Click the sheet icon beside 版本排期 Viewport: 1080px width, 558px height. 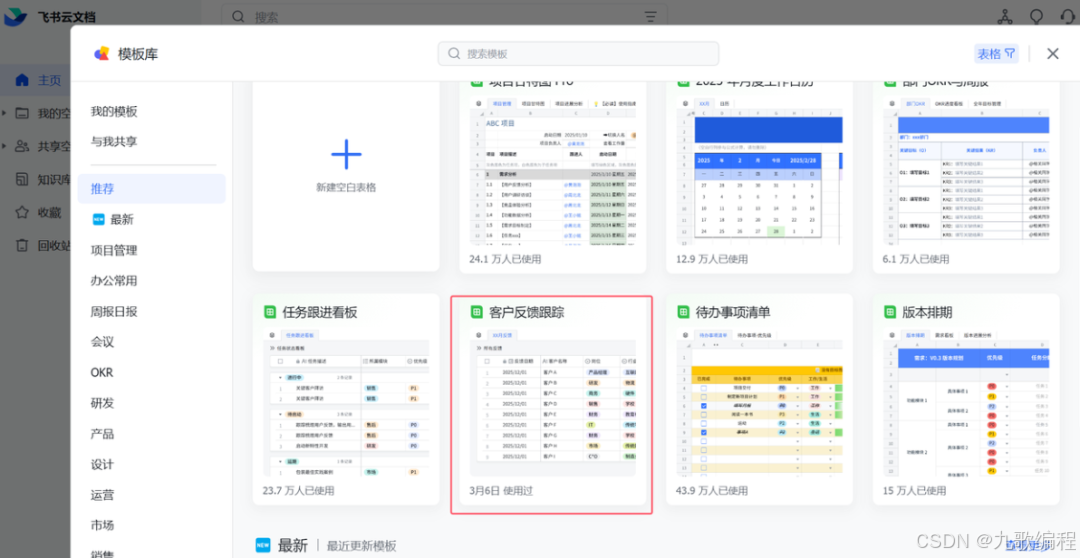coord(890,312)
